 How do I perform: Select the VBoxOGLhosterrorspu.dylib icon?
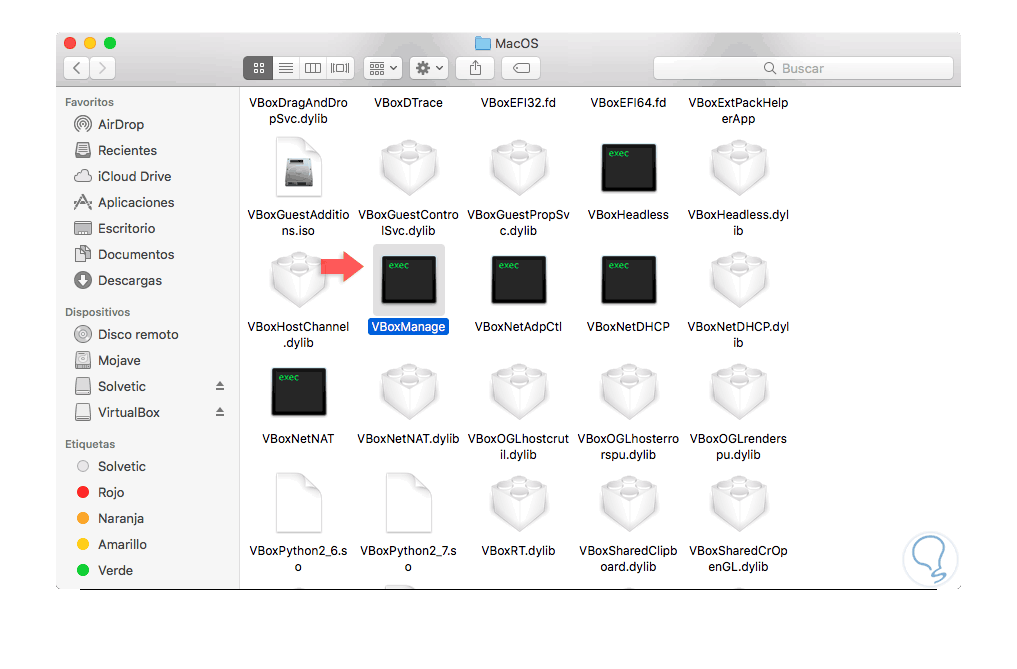pyautogui.click(x=628, y=391)
